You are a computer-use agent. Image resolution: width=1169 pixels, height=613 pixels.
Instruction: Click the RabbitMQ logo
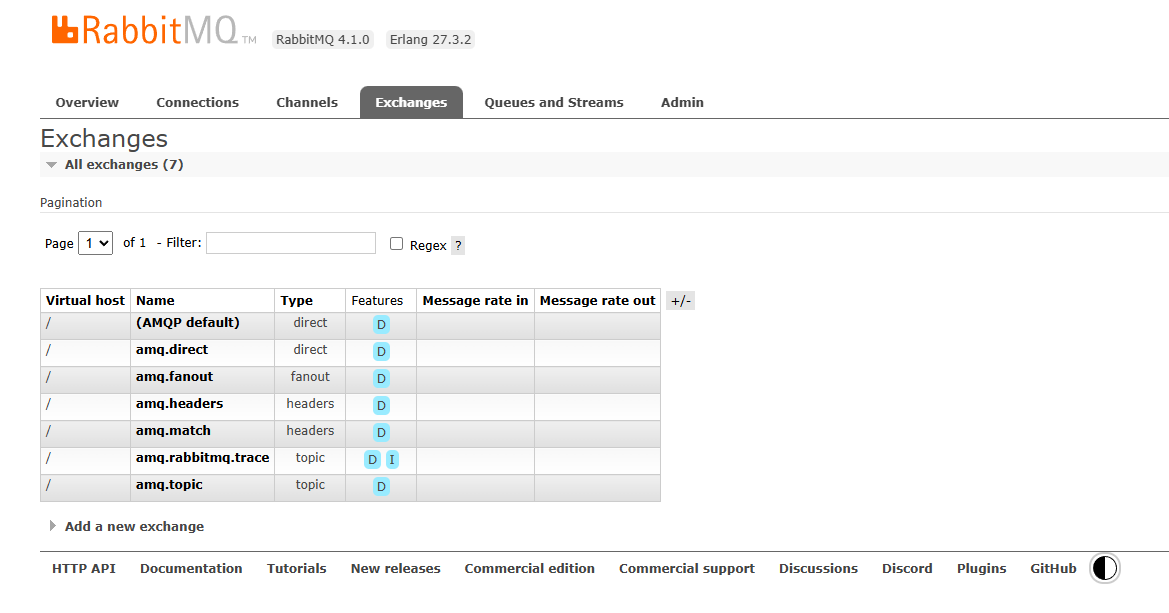(x=154, y=31)
